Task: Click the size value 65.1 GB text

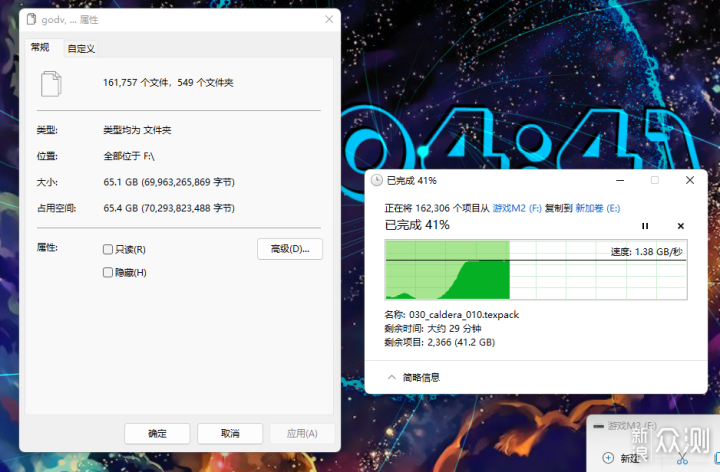Action: (x=169, y=182)
